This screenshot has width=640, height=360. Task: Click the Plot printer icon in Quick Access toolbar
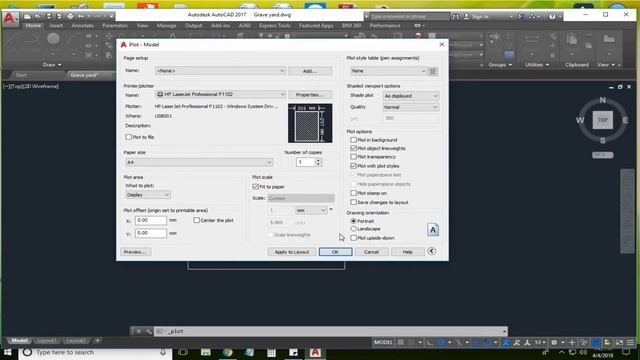point(70,17)
